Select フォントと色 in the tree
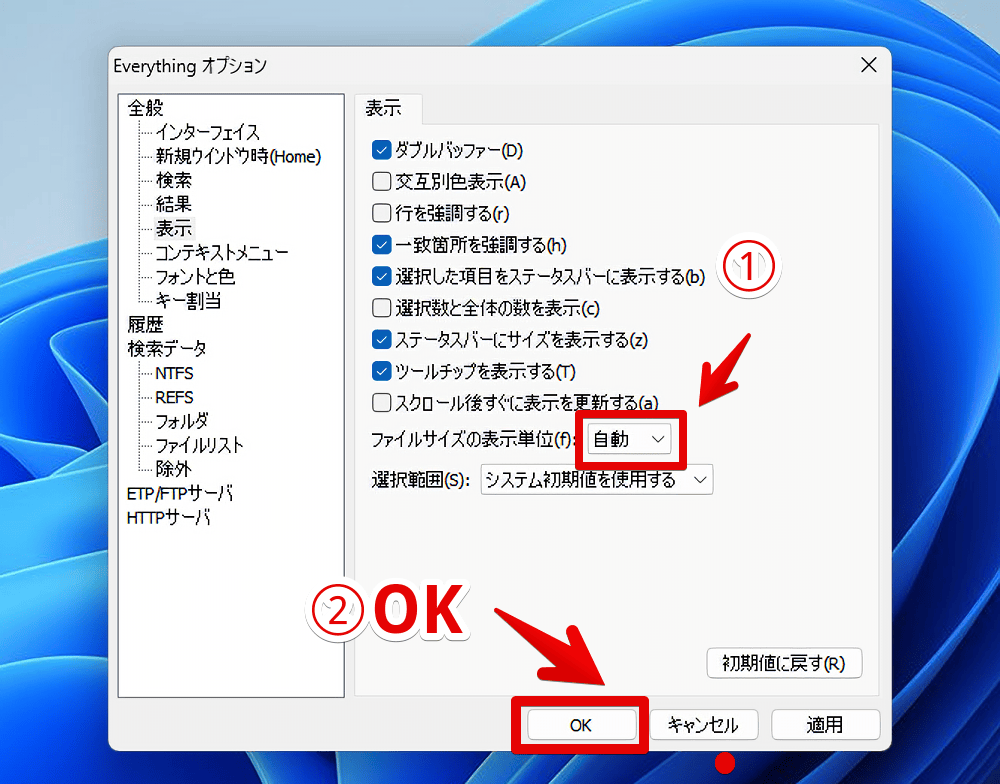1000x784 pixels. 195,276
